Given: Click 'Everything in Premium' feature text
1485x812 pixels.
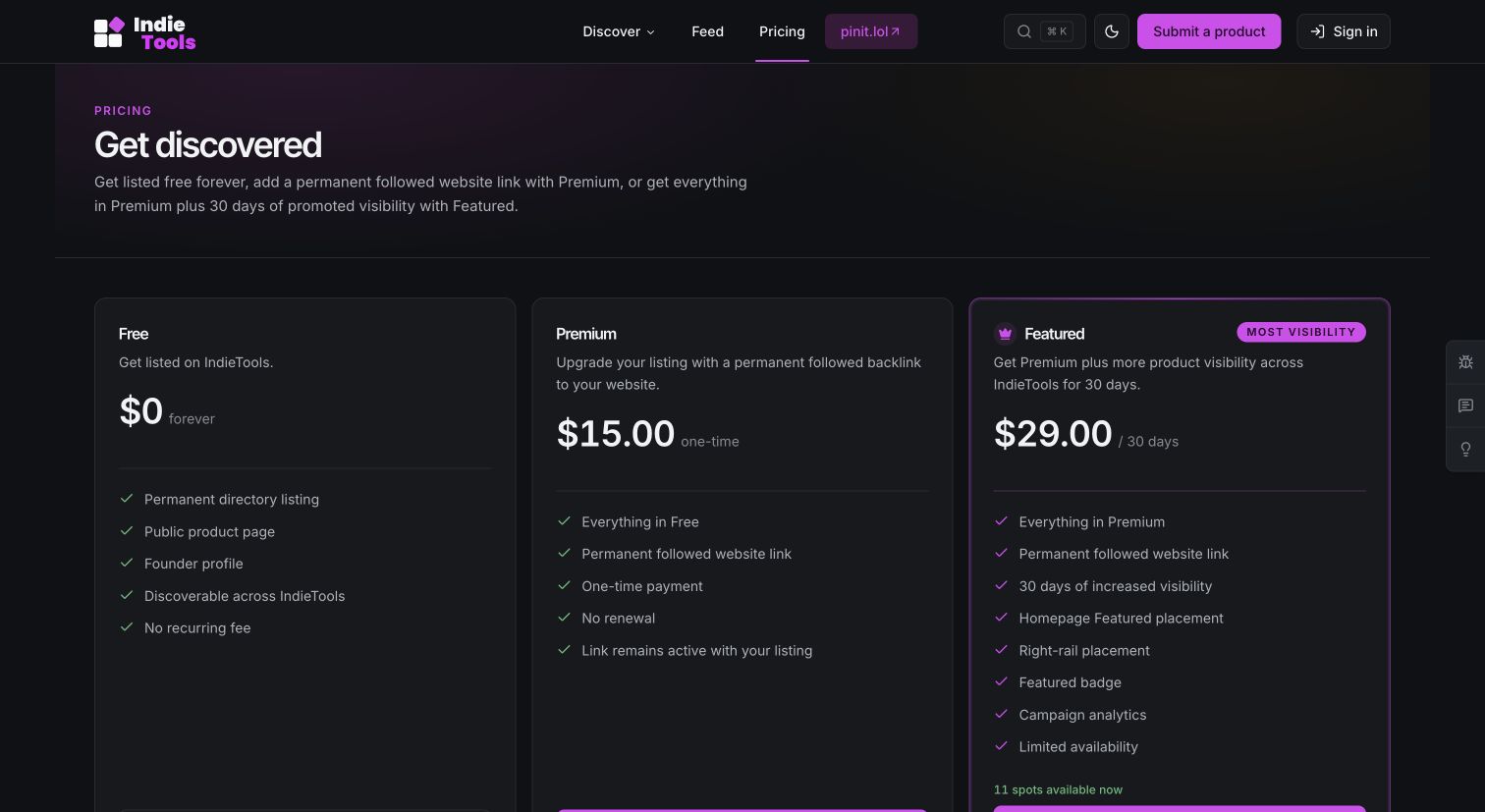Looking at the screenshot, I should pos(1092,522).
